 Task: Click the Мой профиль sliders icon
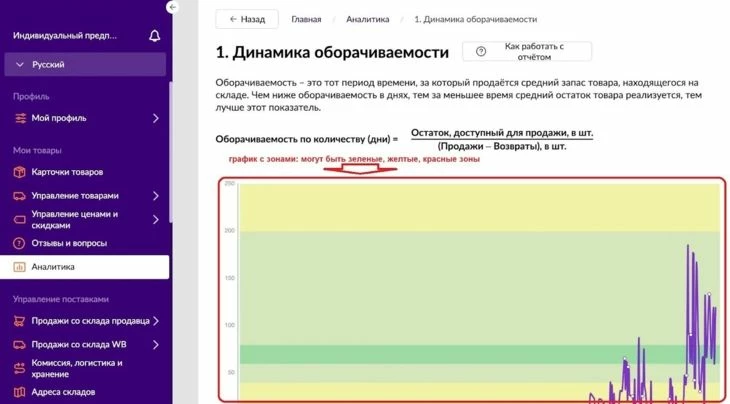20,118
